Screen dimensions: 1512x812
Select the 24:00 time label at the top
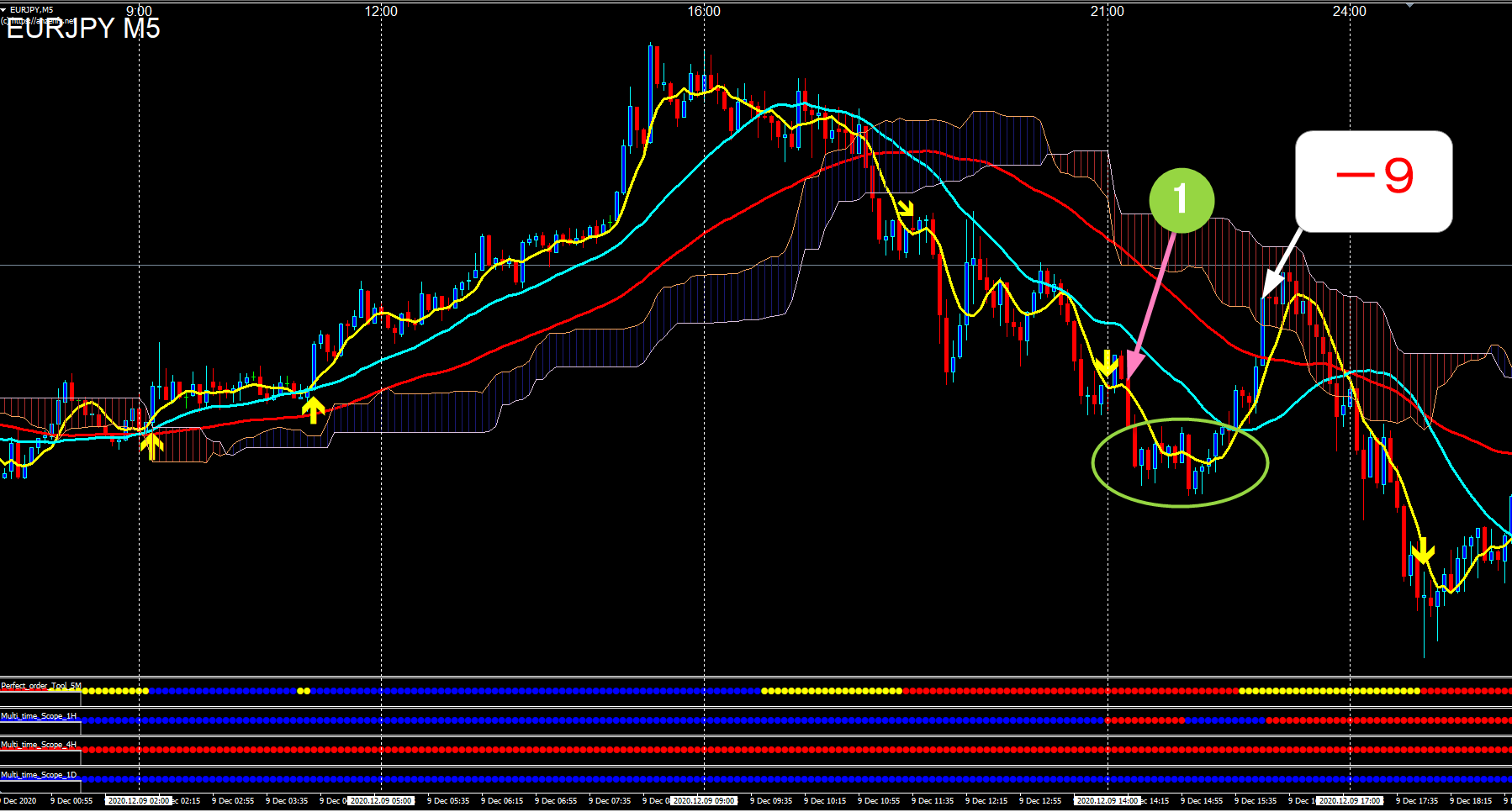(x=1349, y=11)
